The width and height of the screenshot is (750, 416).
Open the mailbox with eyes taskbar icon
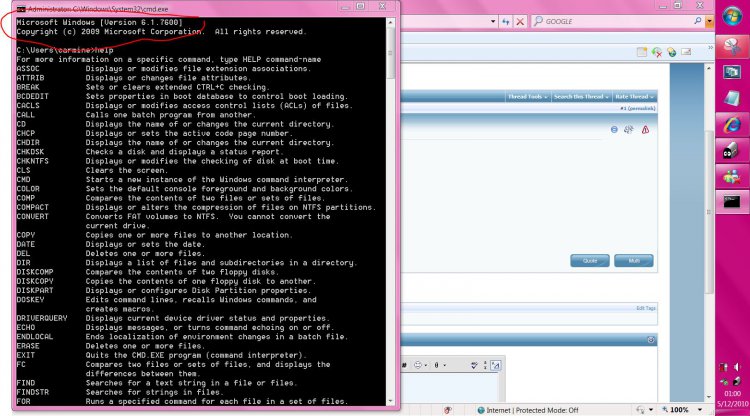coord(730,151)
